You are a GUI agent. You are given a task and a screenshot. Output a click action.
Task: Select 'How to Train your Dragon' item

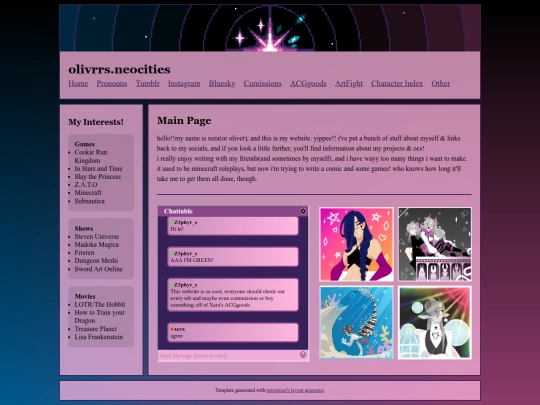tap(100, 316)
